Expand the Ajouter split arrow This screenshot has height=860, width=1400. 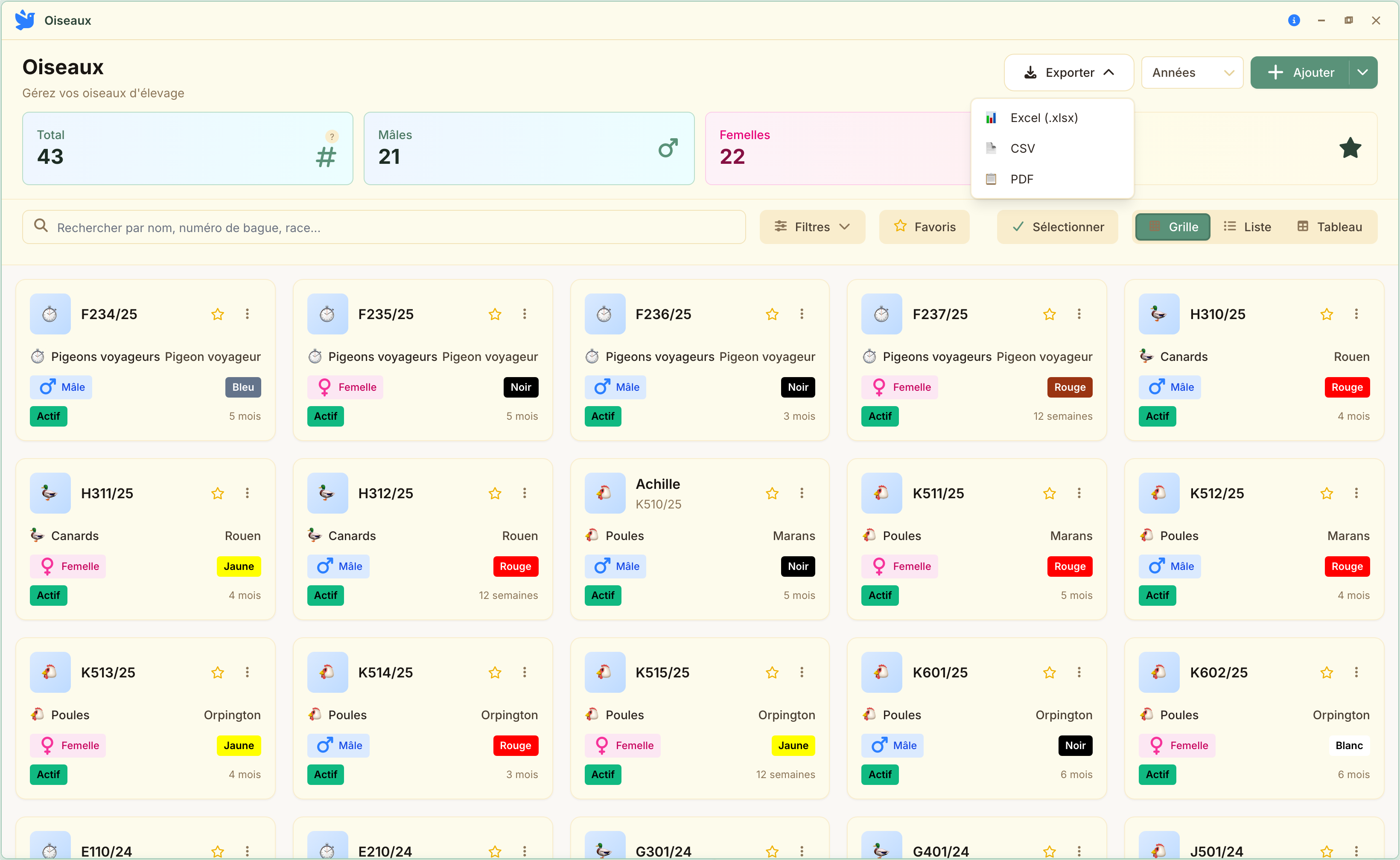click(1362, 72)
